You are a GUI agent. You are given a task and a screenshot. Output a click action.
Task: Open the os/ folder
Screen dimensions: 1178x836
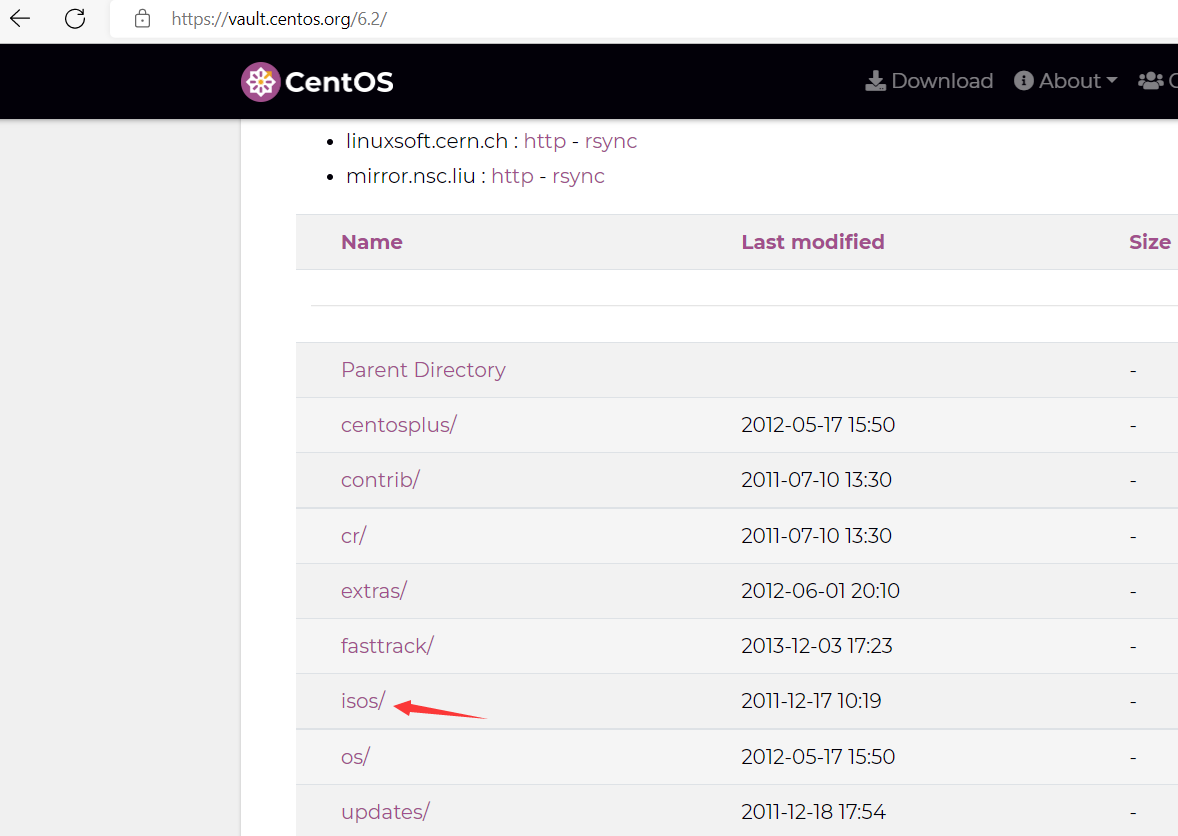[x=355, y=756]
